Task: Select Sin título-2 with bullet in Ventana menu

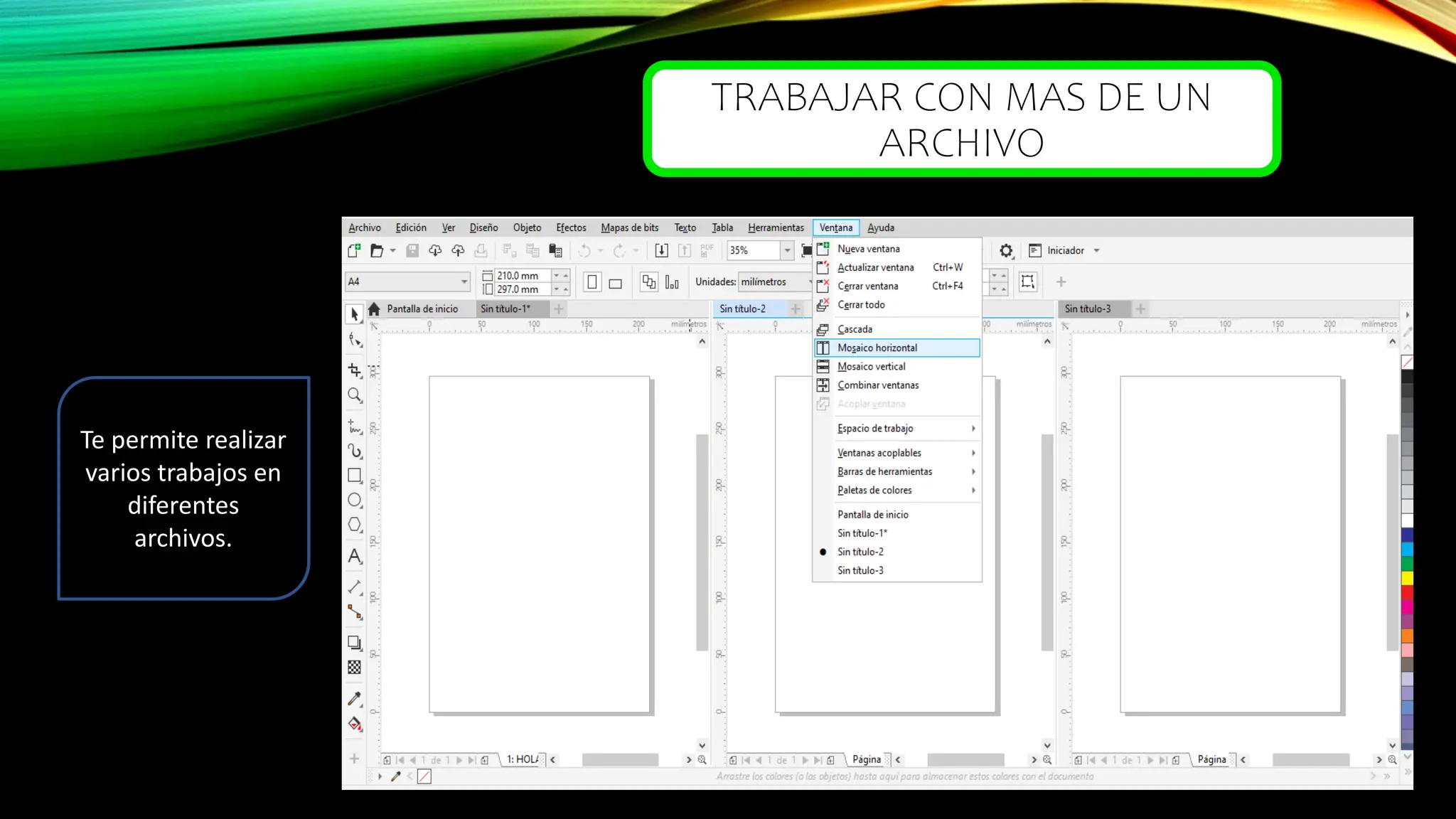Action: (x=897, y=552)
